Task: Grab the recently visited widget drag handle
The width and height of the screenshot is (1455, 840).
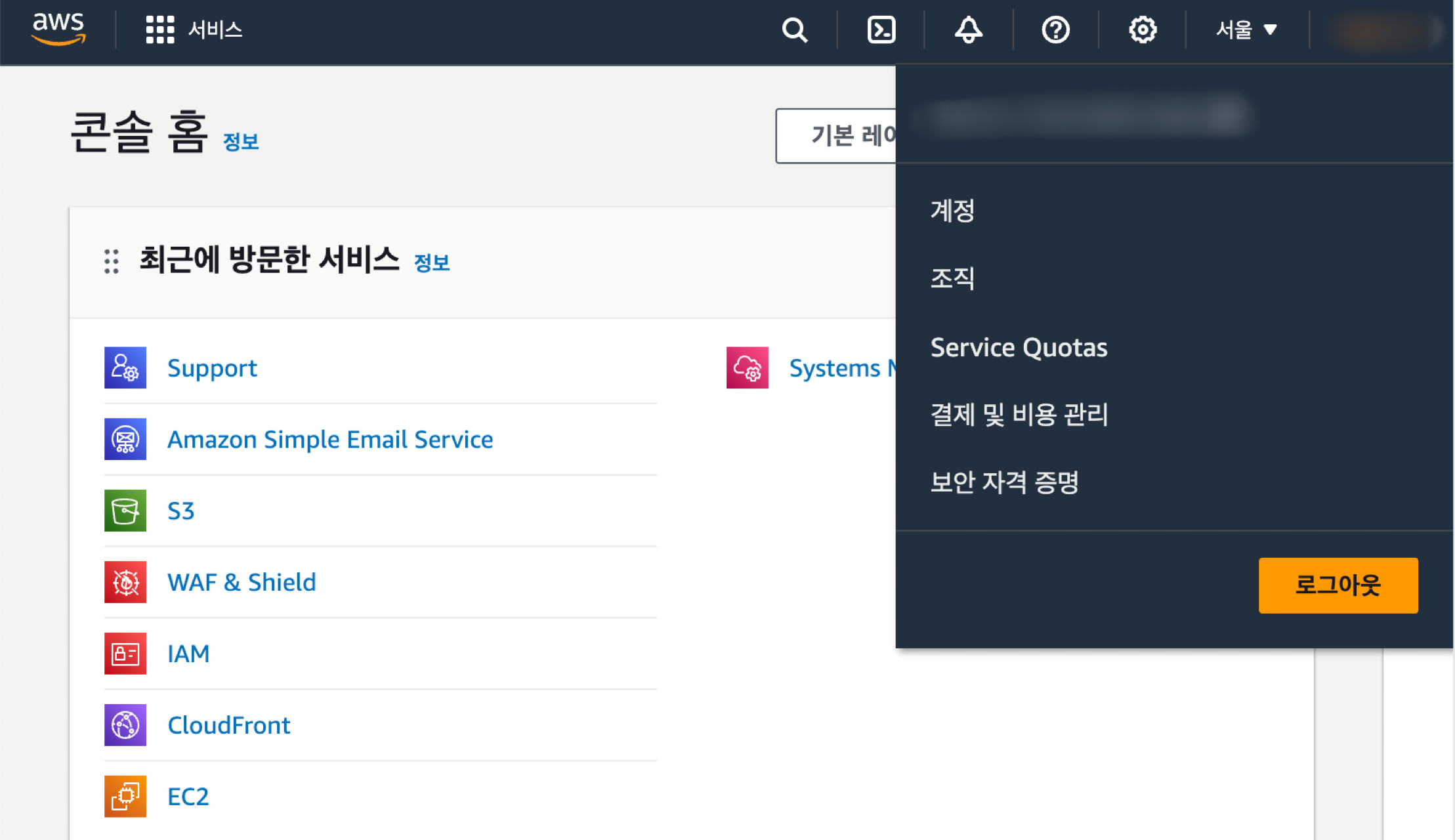Action: [x=112, y=261]
